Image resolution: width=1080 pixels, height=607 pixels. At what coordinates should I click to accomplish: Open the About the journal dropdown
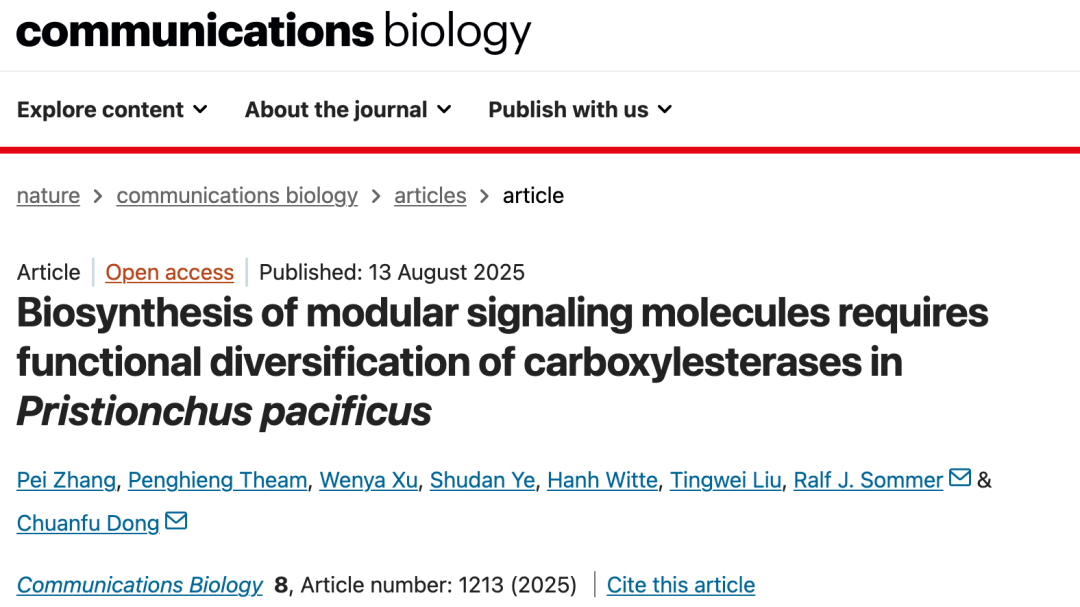[348, 110]
